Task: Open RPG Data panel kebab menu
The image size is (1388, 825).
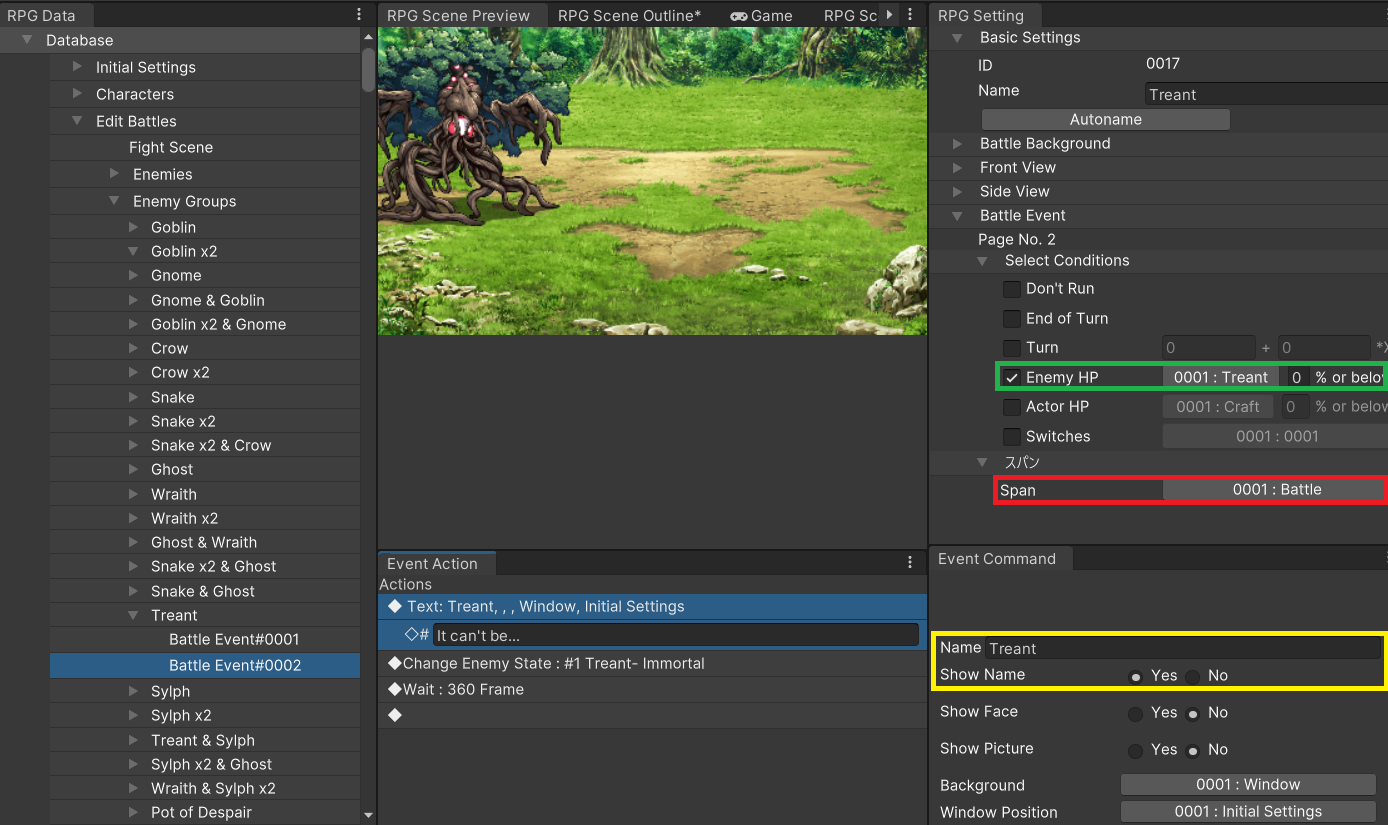Action: tap(359, 15)
